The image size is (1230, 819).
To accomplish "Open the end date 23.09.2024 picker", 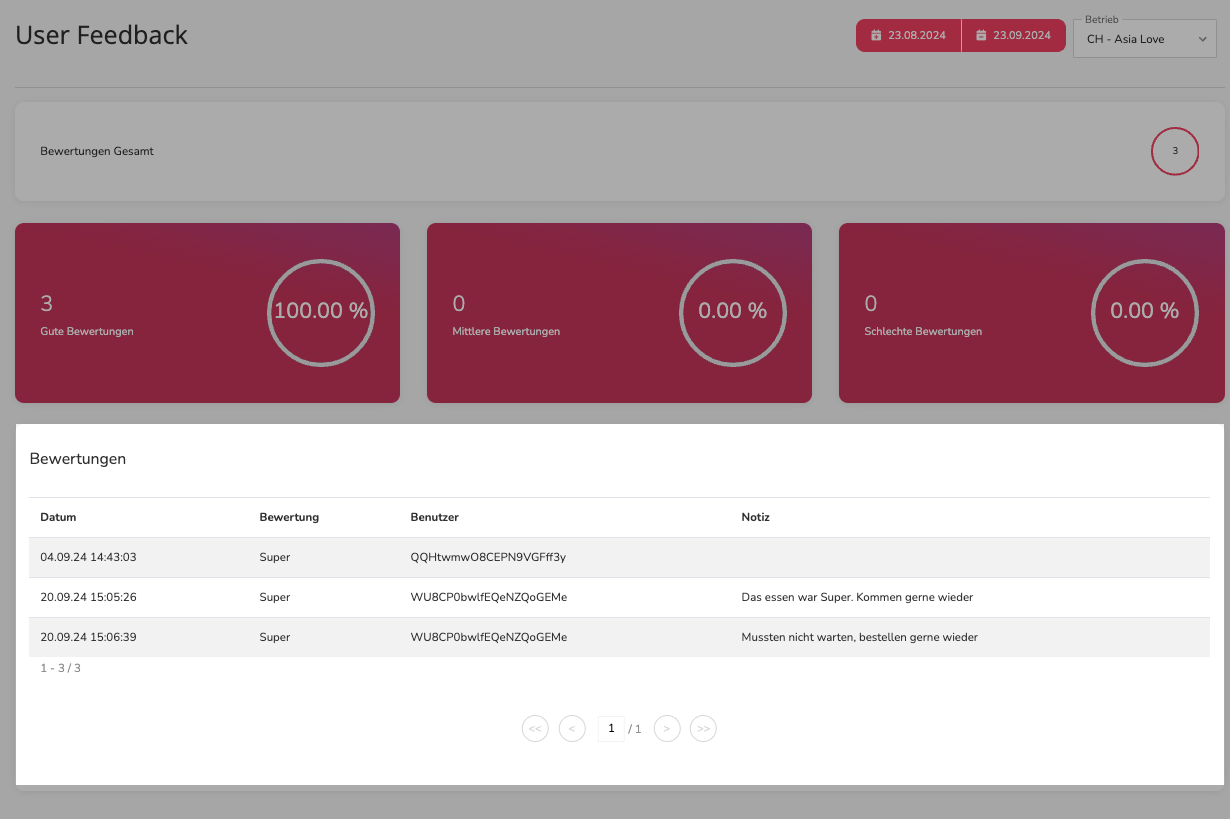I will pyautogui.click(x=1014, y=35).
